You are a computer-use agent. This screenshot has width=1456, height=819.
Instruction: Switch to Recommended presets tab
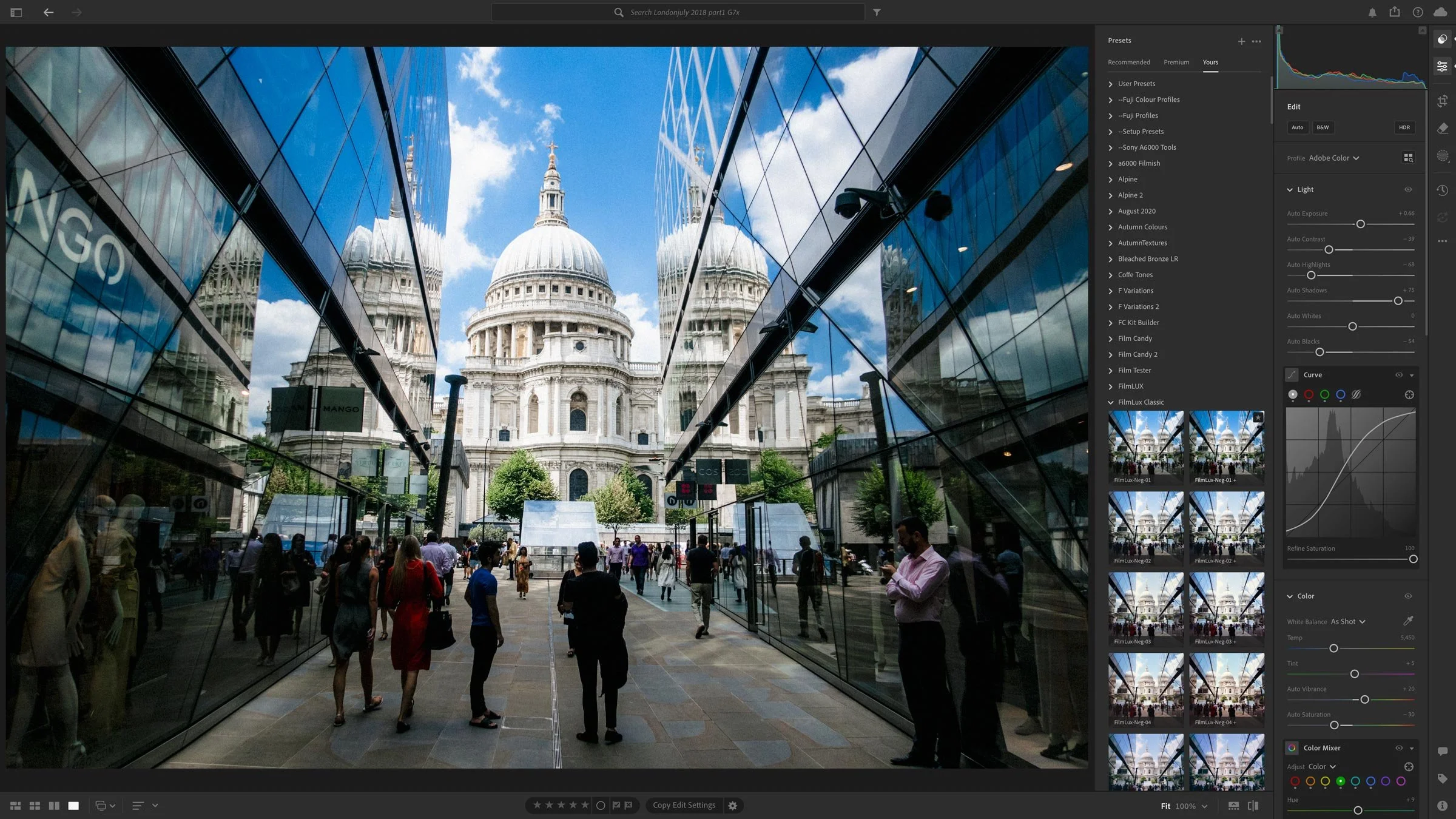(1128, 62)
